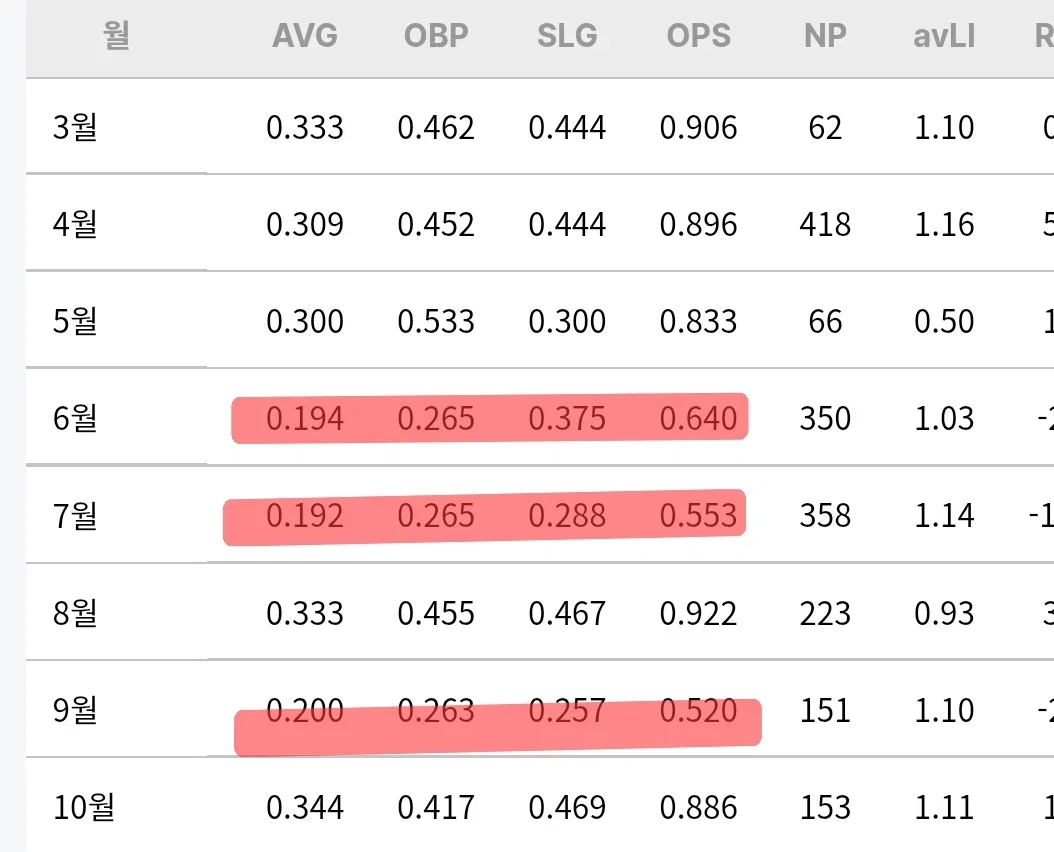Click the SLG column header
This screenshot has height=852, width=1054.
tap(567, 36)
